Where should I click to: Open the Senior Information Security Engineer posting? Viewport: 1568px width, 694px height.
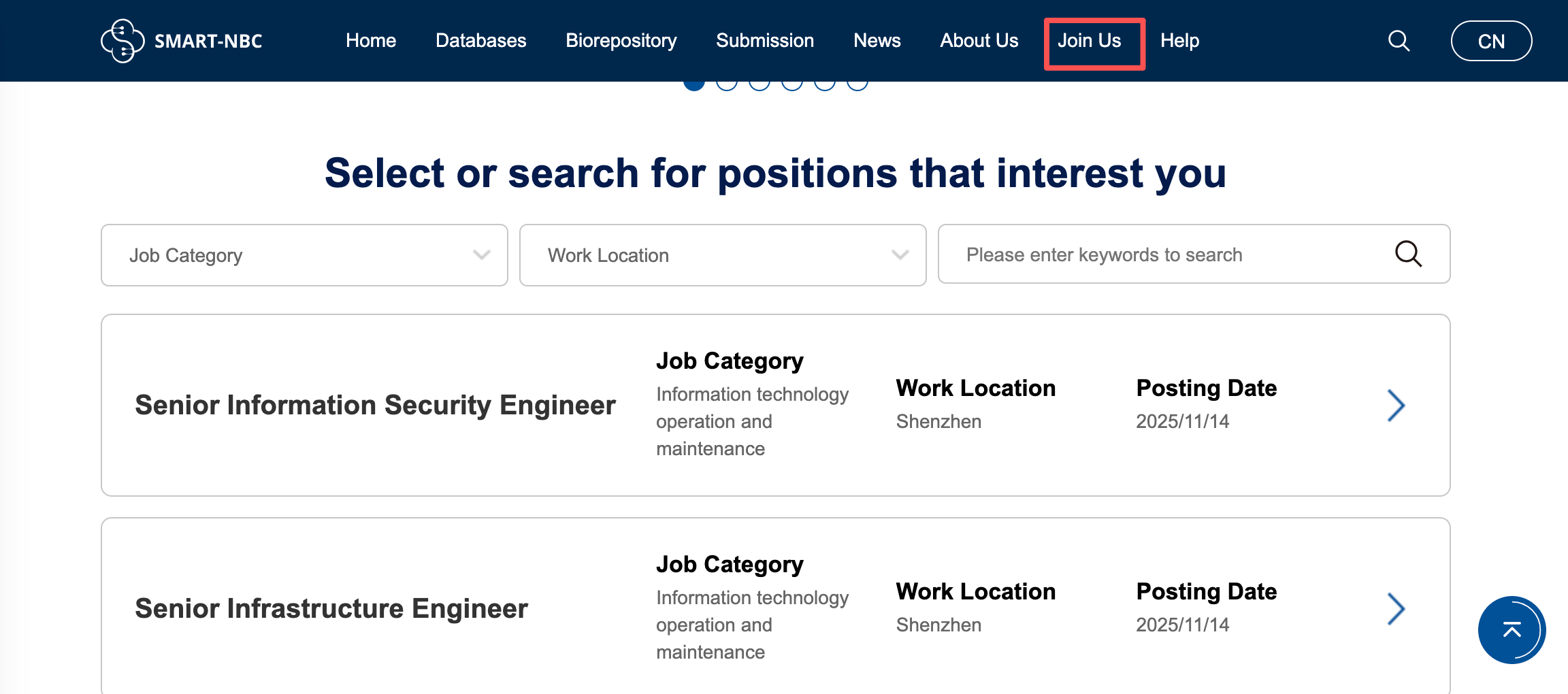(x=375, y=406)
